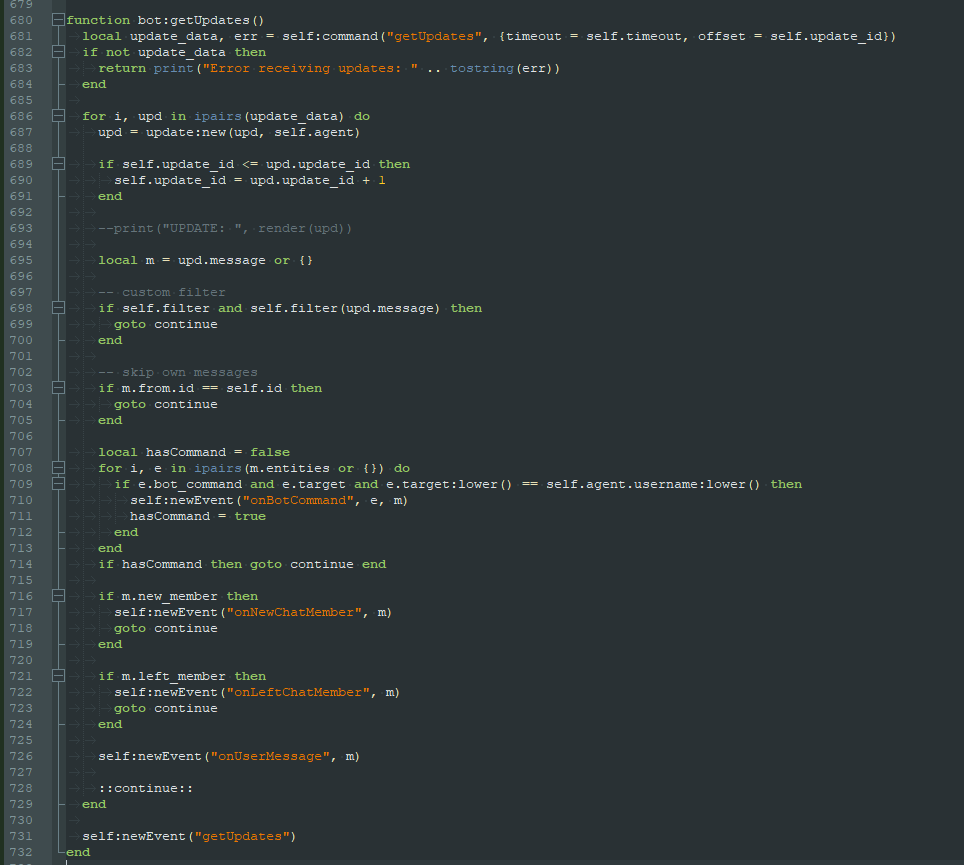The height and width of the screenshot is (865, 964).
Task: Fold the m.entities for loop
Action: point(58,468)
